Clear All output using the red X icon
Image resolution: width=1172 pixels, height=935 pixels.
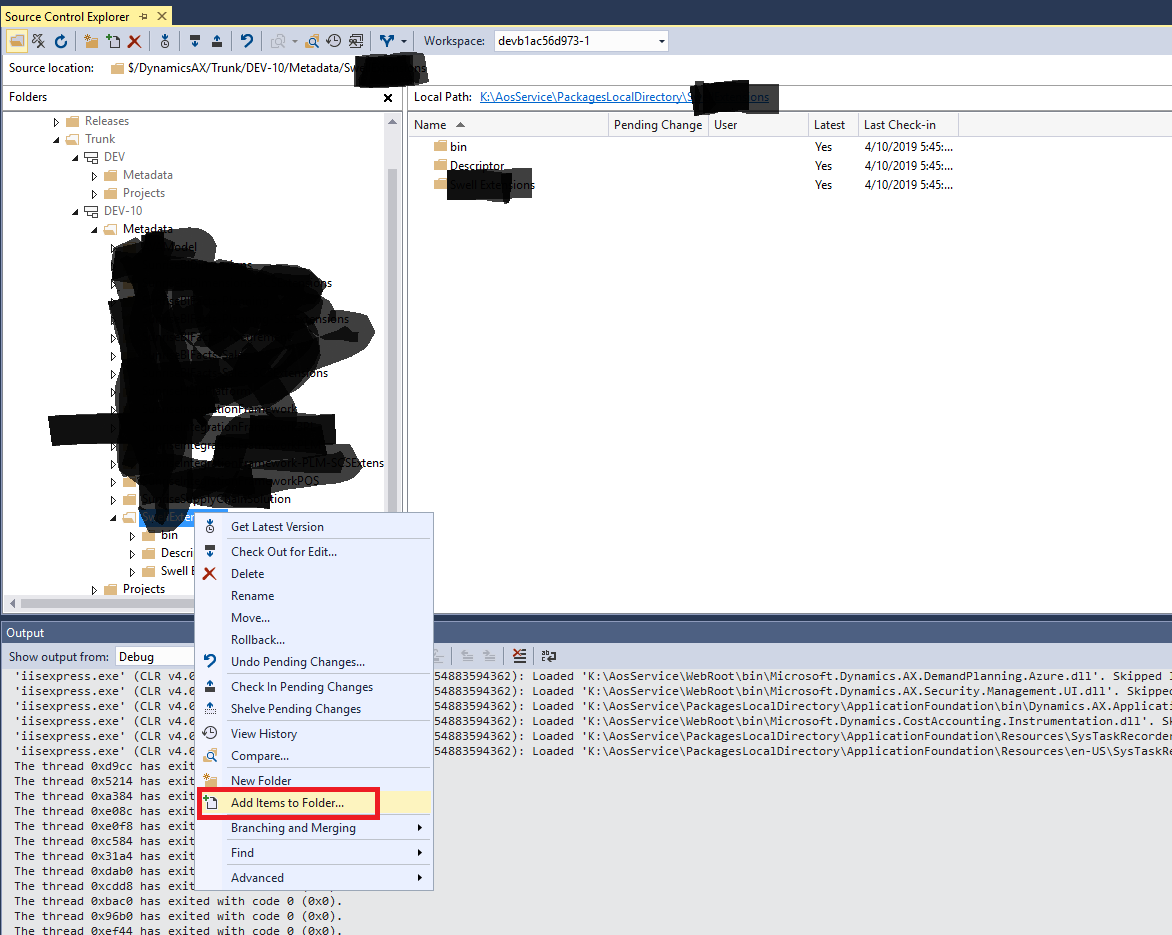(519, 655)
